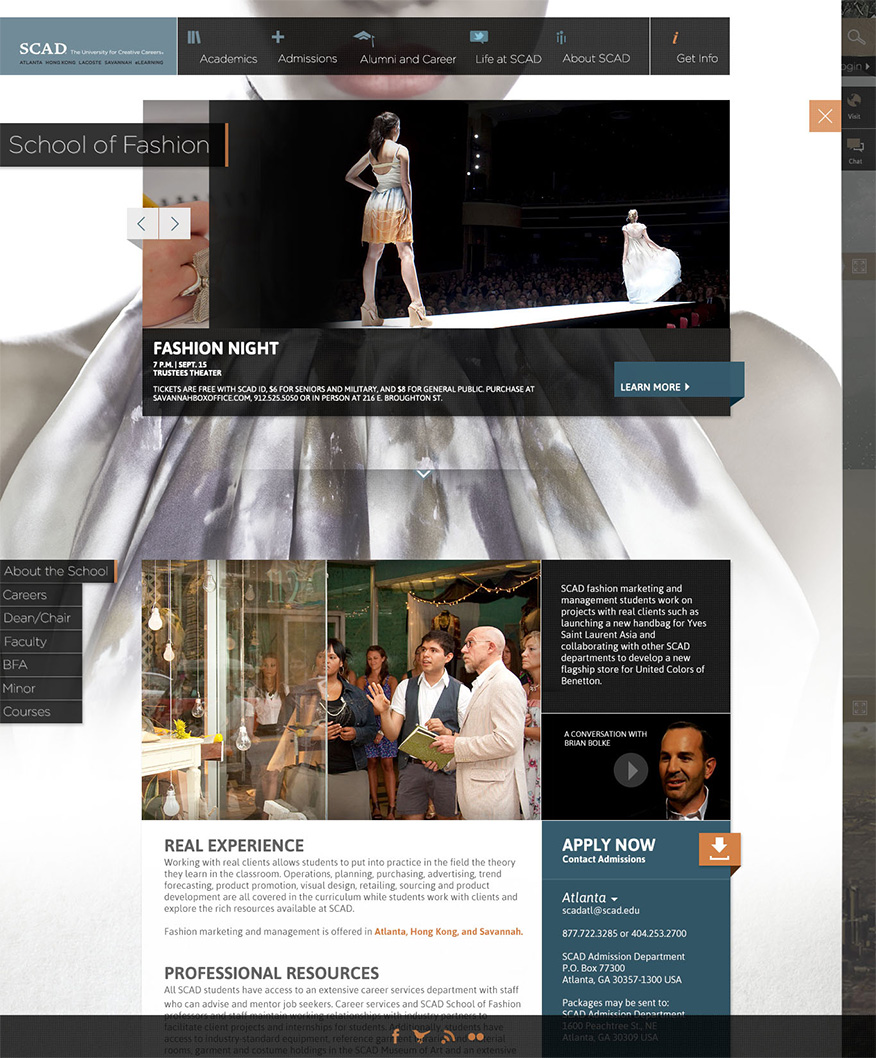The image size is (876, 1058).
Task: Click the Visit globe icon in sidebar
Action: point(854,101)
